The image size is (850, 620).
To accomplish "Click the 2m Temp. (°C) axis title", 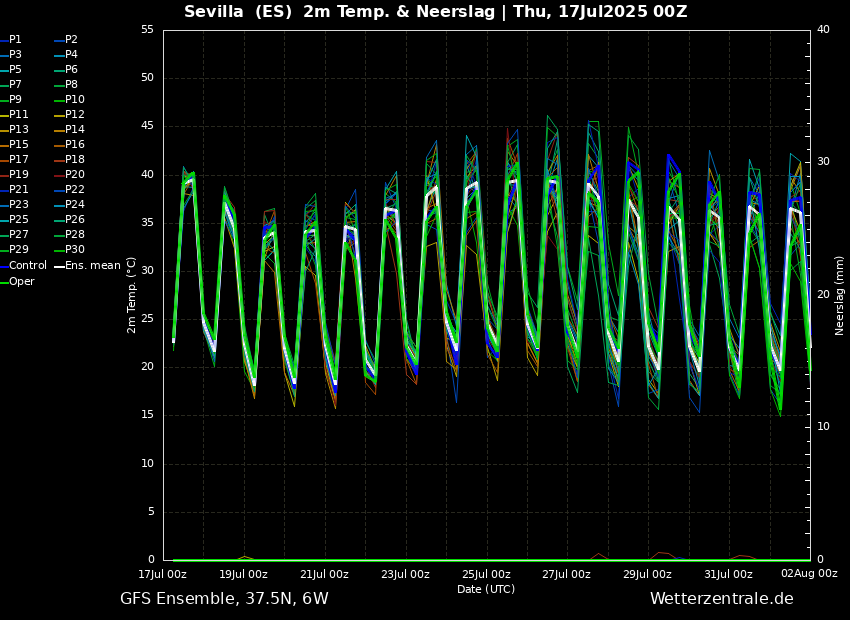I will pos(131,294).
